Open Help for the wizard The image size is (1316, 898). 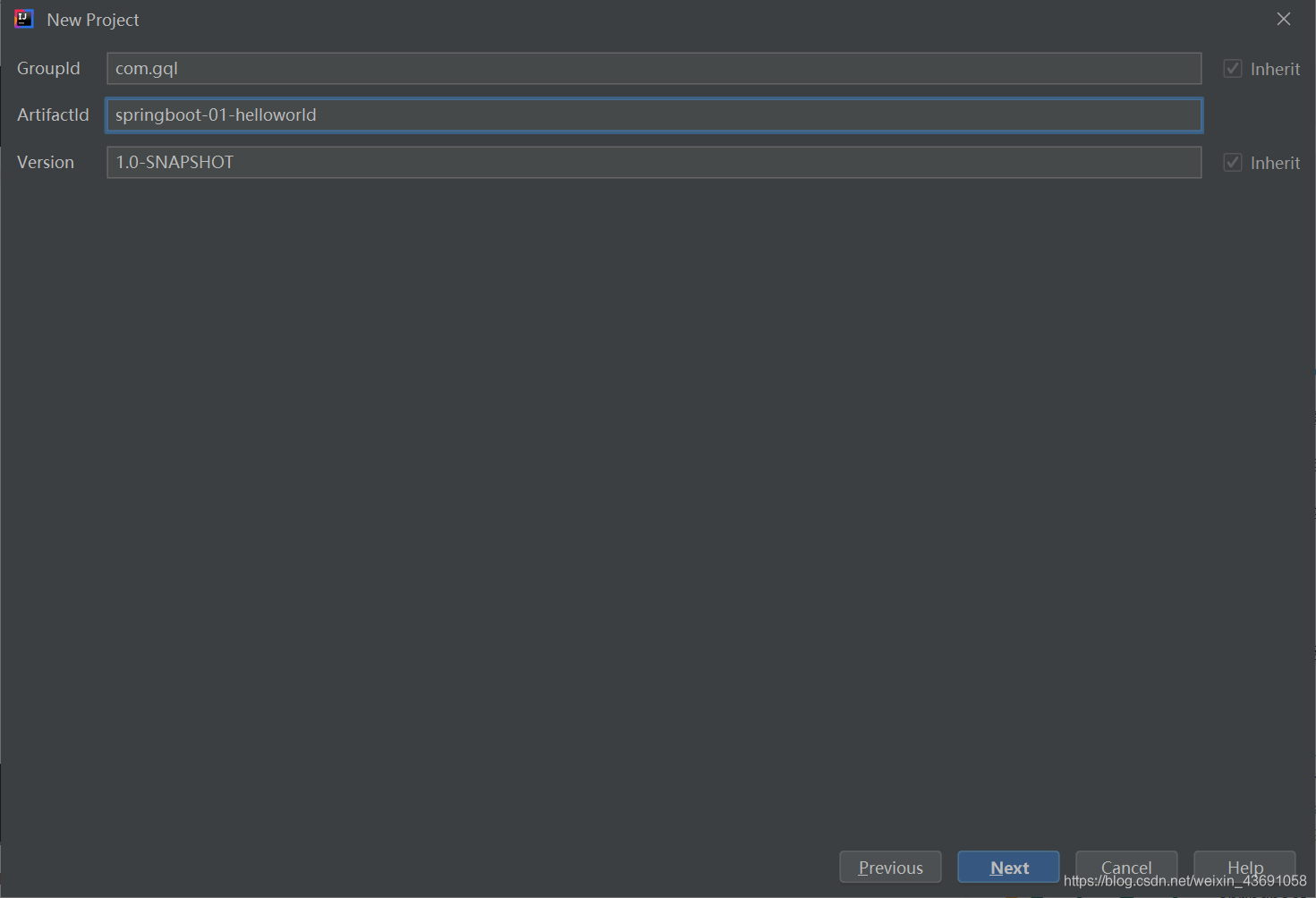pos(1244,868)
